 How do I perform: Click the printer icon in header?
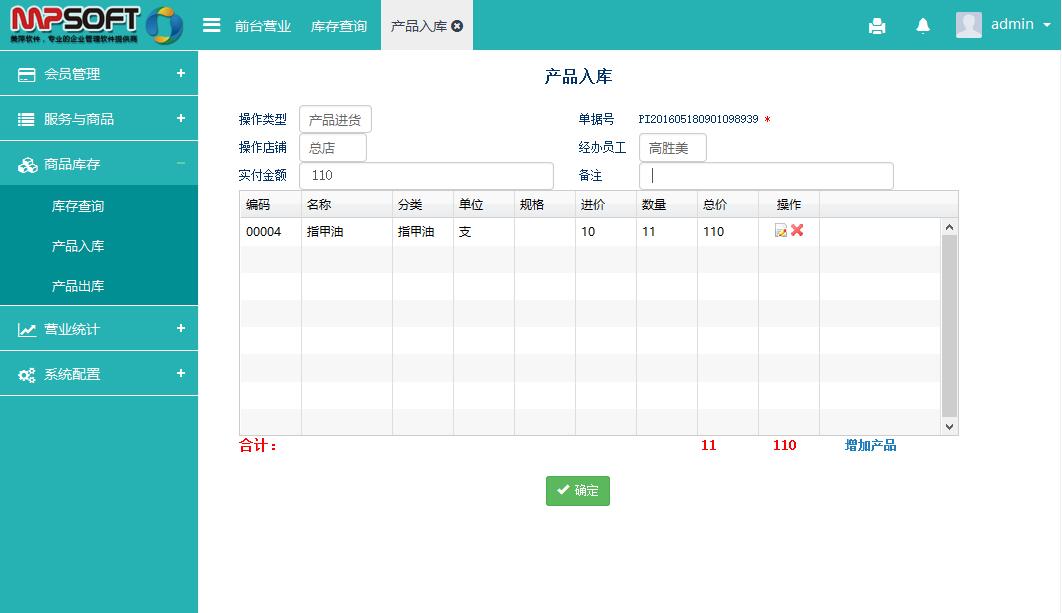tap(877, 26)
